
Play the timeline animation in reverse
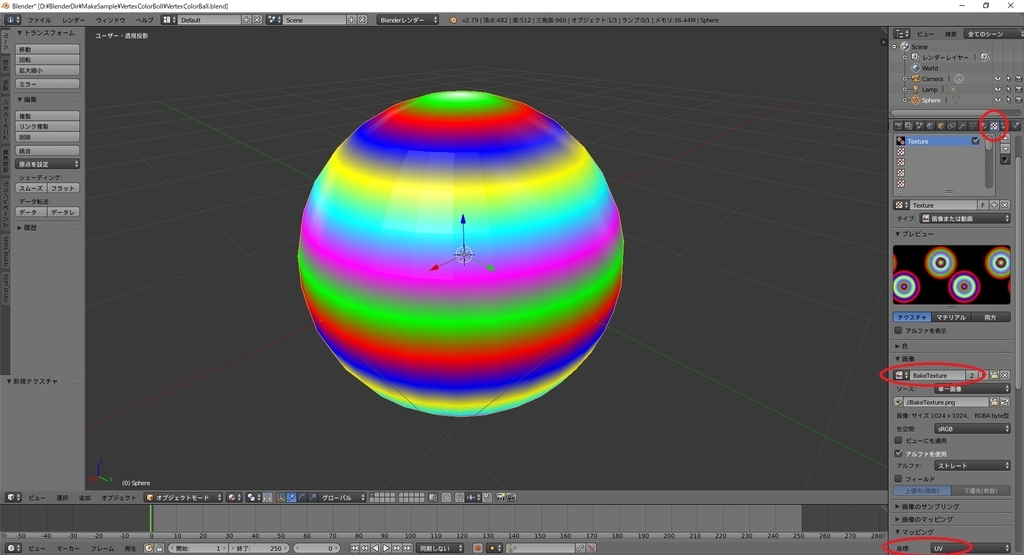click(x=376, y=548)
